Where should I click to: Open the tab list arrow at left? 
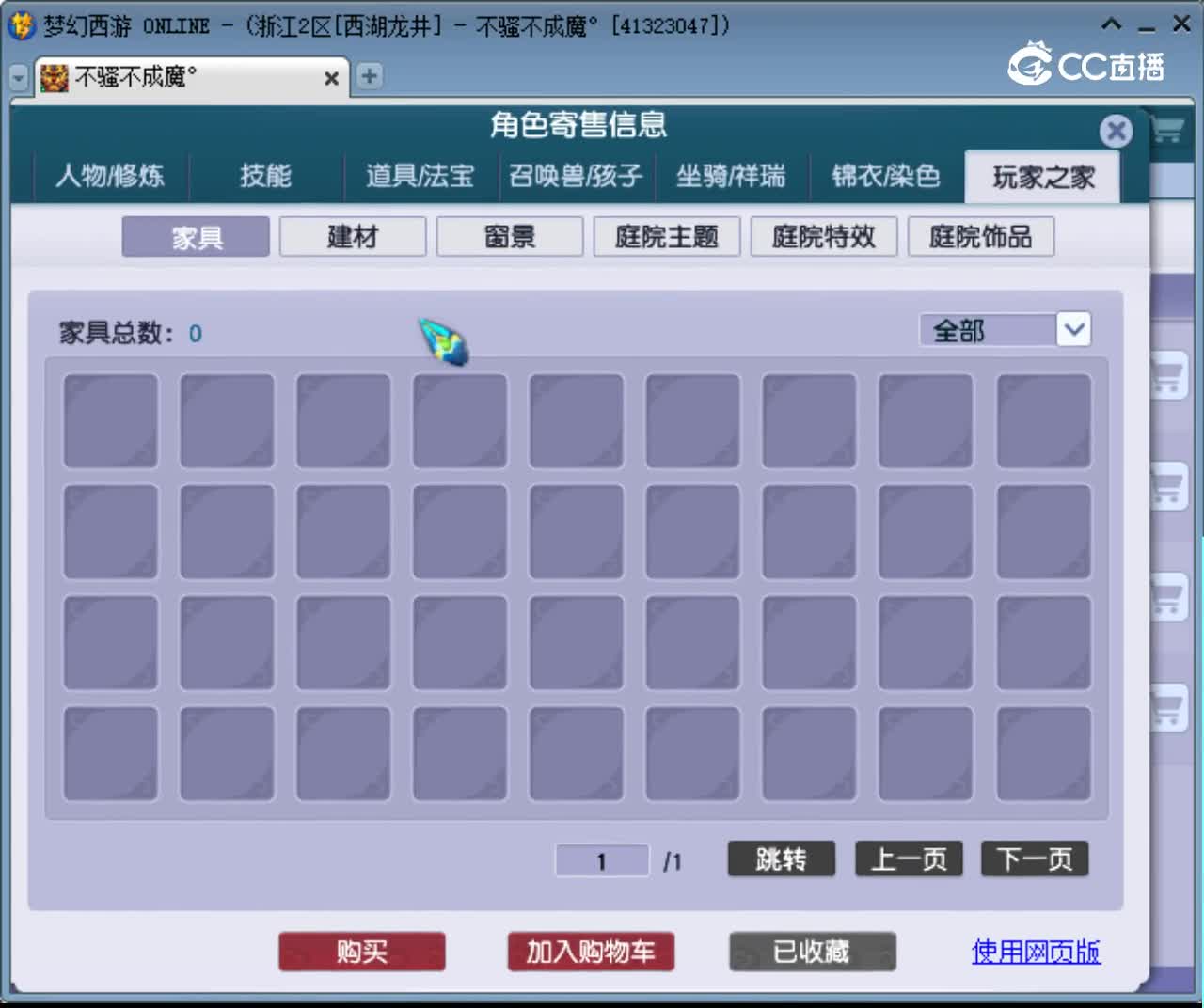(19, 77)
